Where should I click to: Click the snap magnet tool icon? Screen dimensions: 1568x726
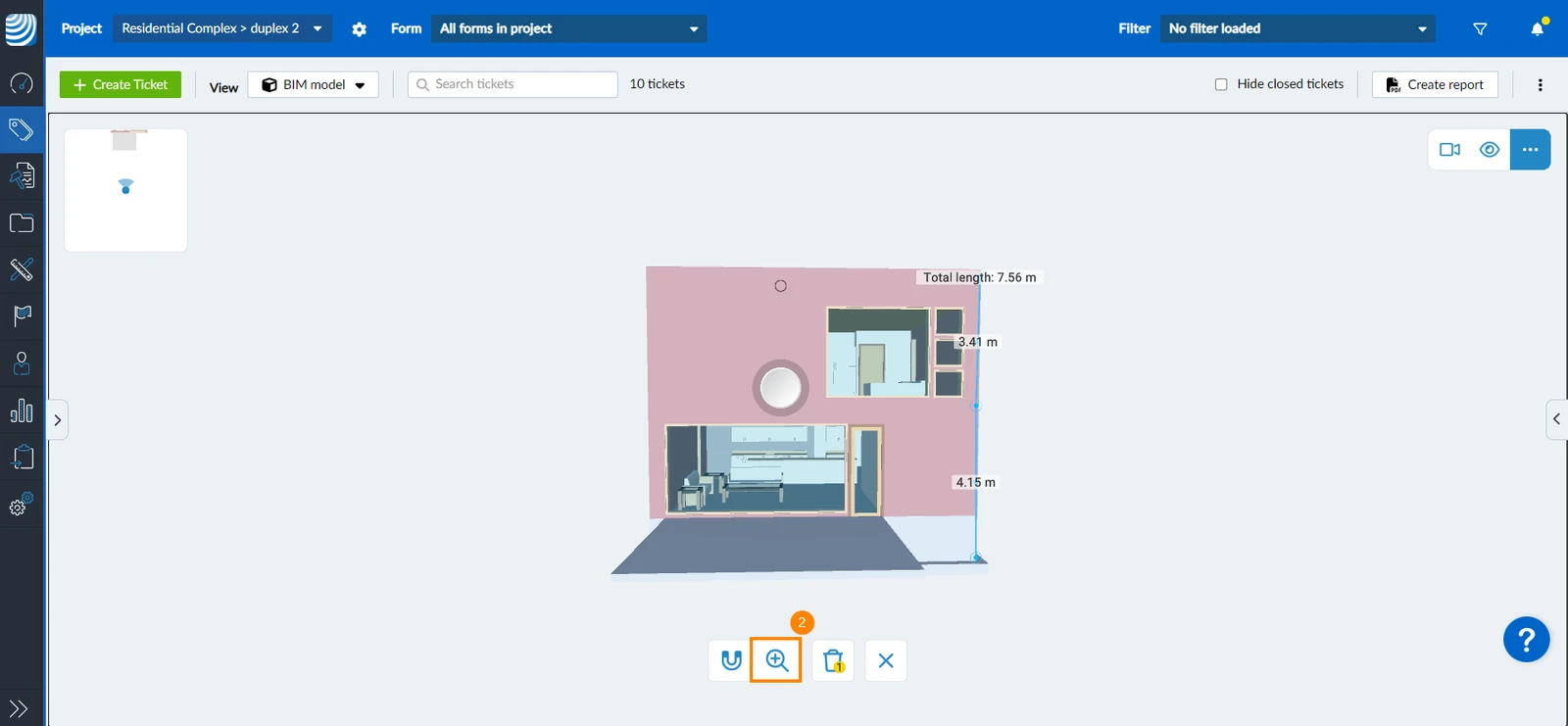click(x=731, y=660)
